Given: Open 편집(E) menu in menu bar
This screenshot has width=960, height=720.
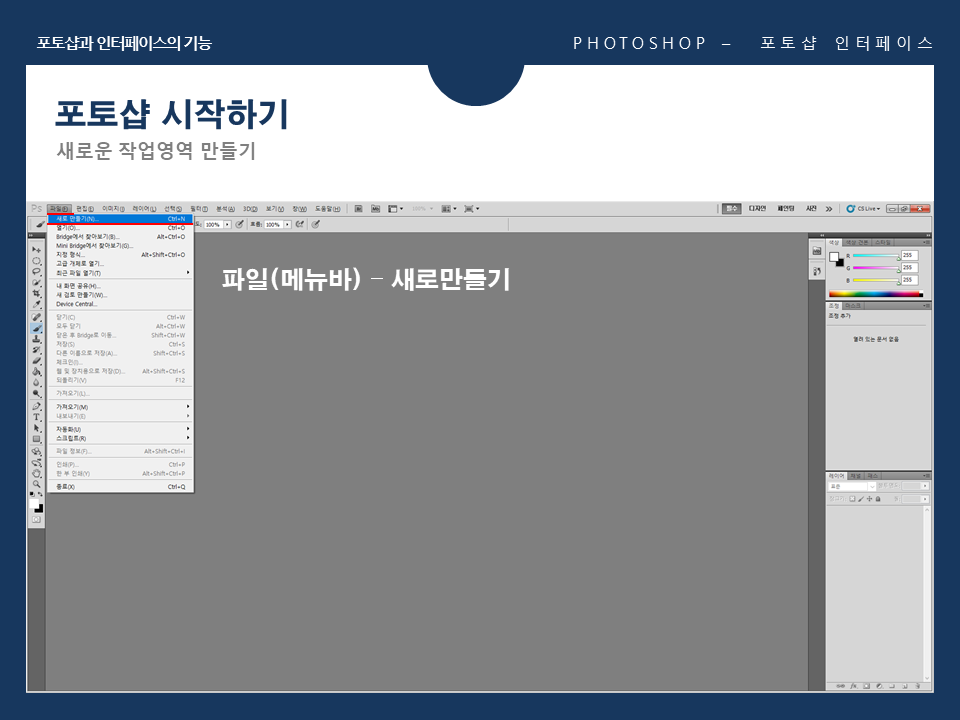Looking at the screenshot, I should pos(85,209).
